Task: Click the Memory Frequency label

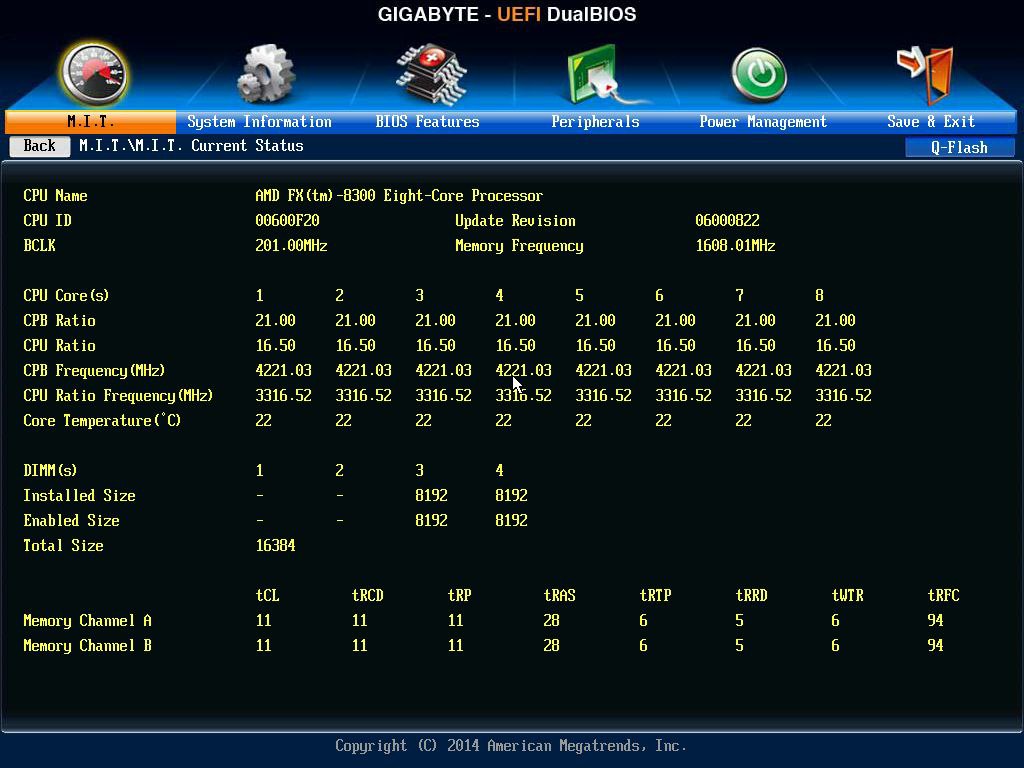Action: coord(519,246)
